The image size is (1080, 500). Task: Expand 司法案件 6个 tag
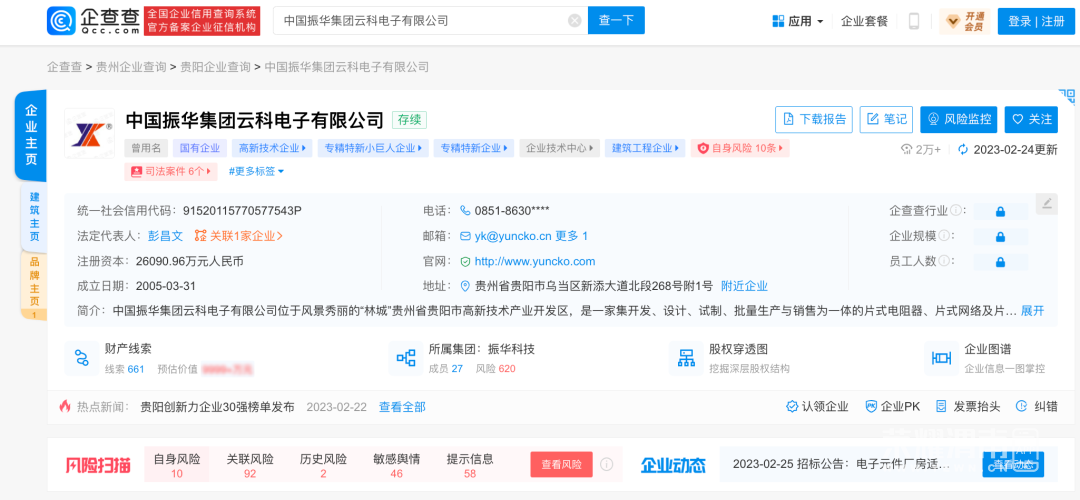click(x=171, y=172)
